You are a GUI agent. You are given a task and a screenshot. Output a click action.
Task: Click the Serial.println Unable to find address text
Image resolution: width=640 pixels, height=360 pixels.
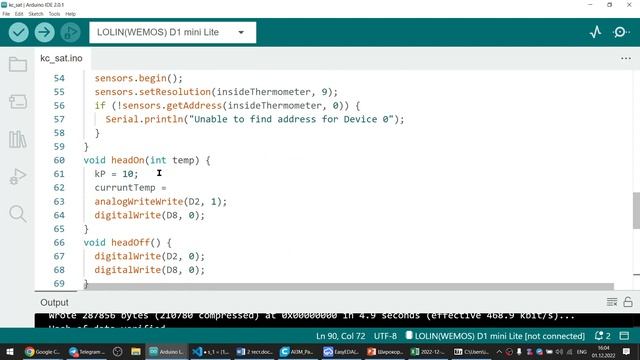coord(255,119)
